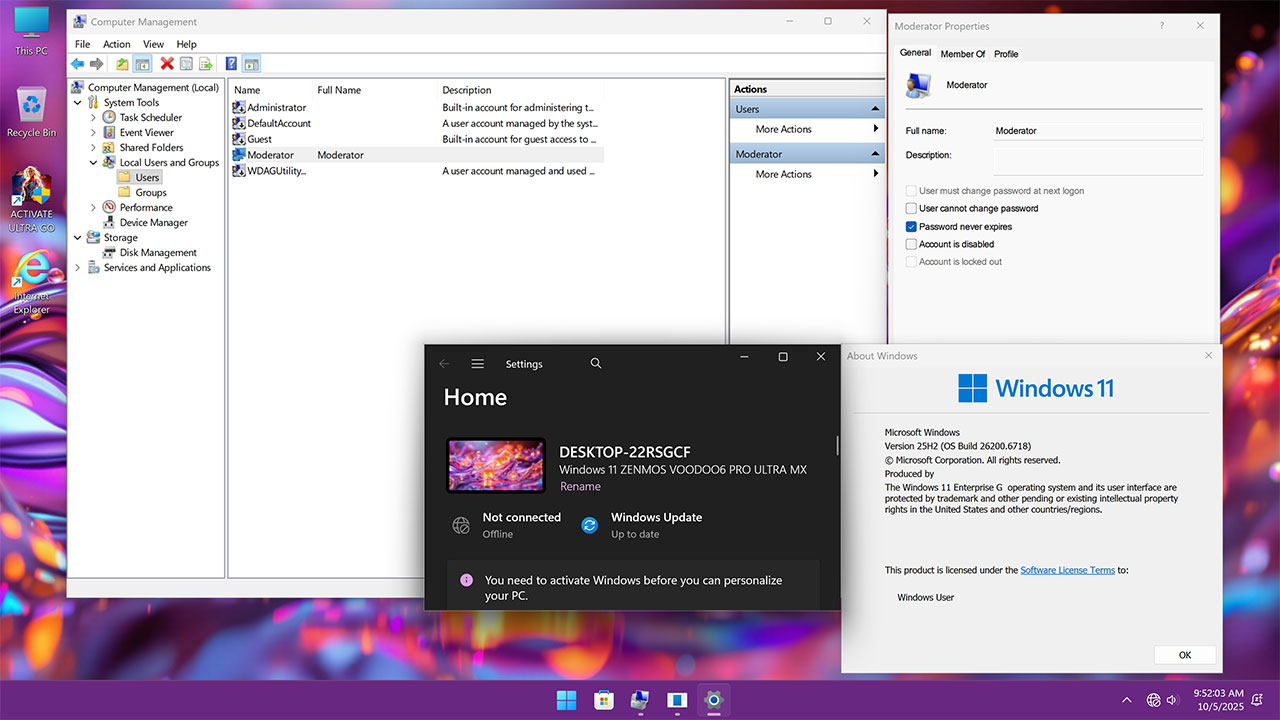Open the File menu in Computer Management
The width and height of the screenshot is (1280, 720).
tap(82, 44)
